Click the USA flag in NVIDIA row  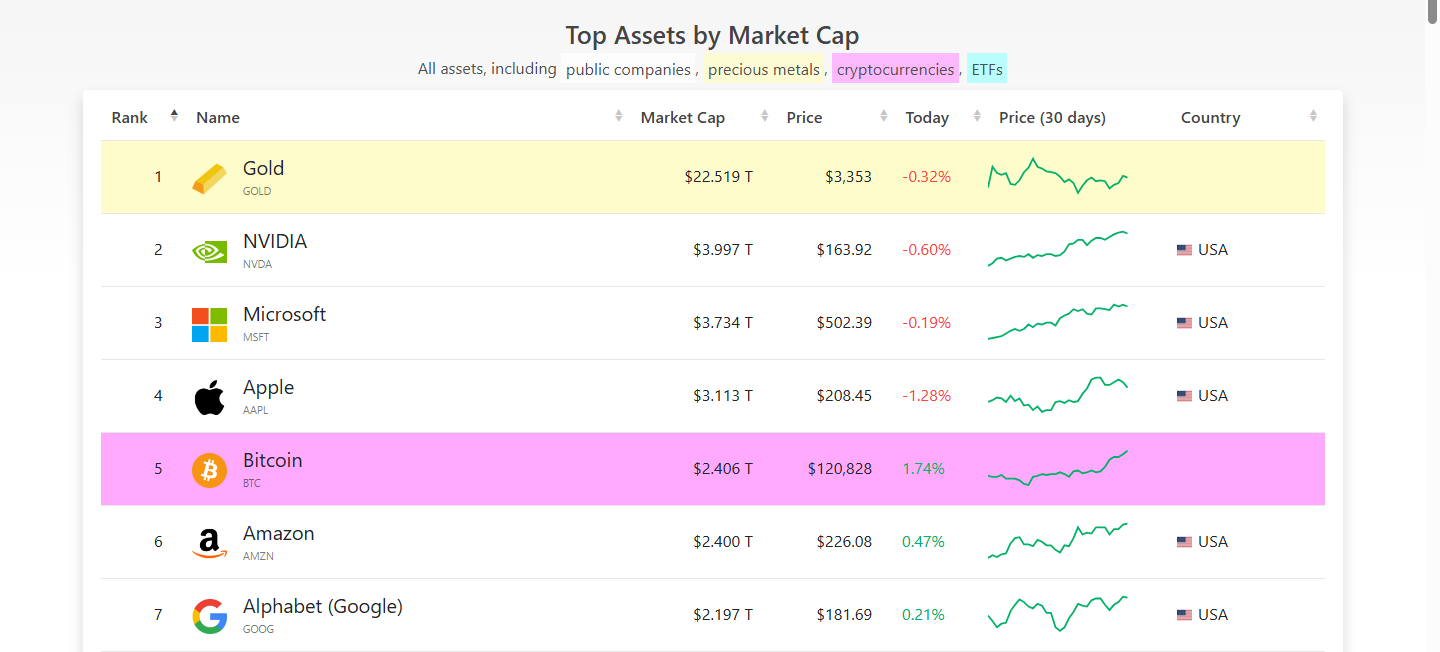click(1184, 250)
